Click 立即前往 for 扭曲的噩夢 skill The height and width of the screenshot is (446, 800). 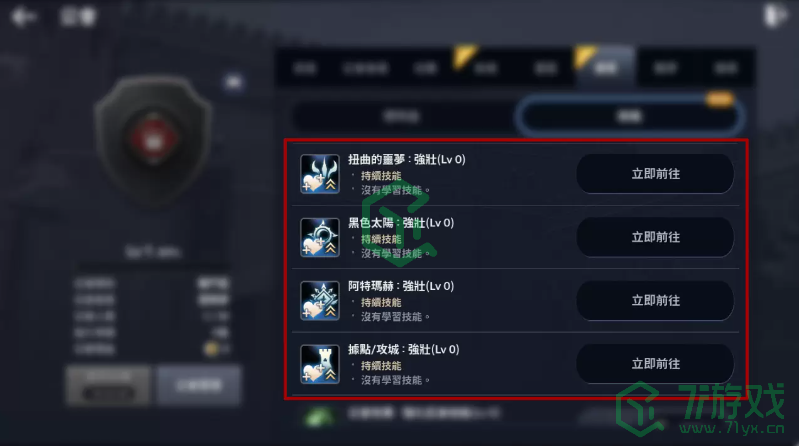655,174
